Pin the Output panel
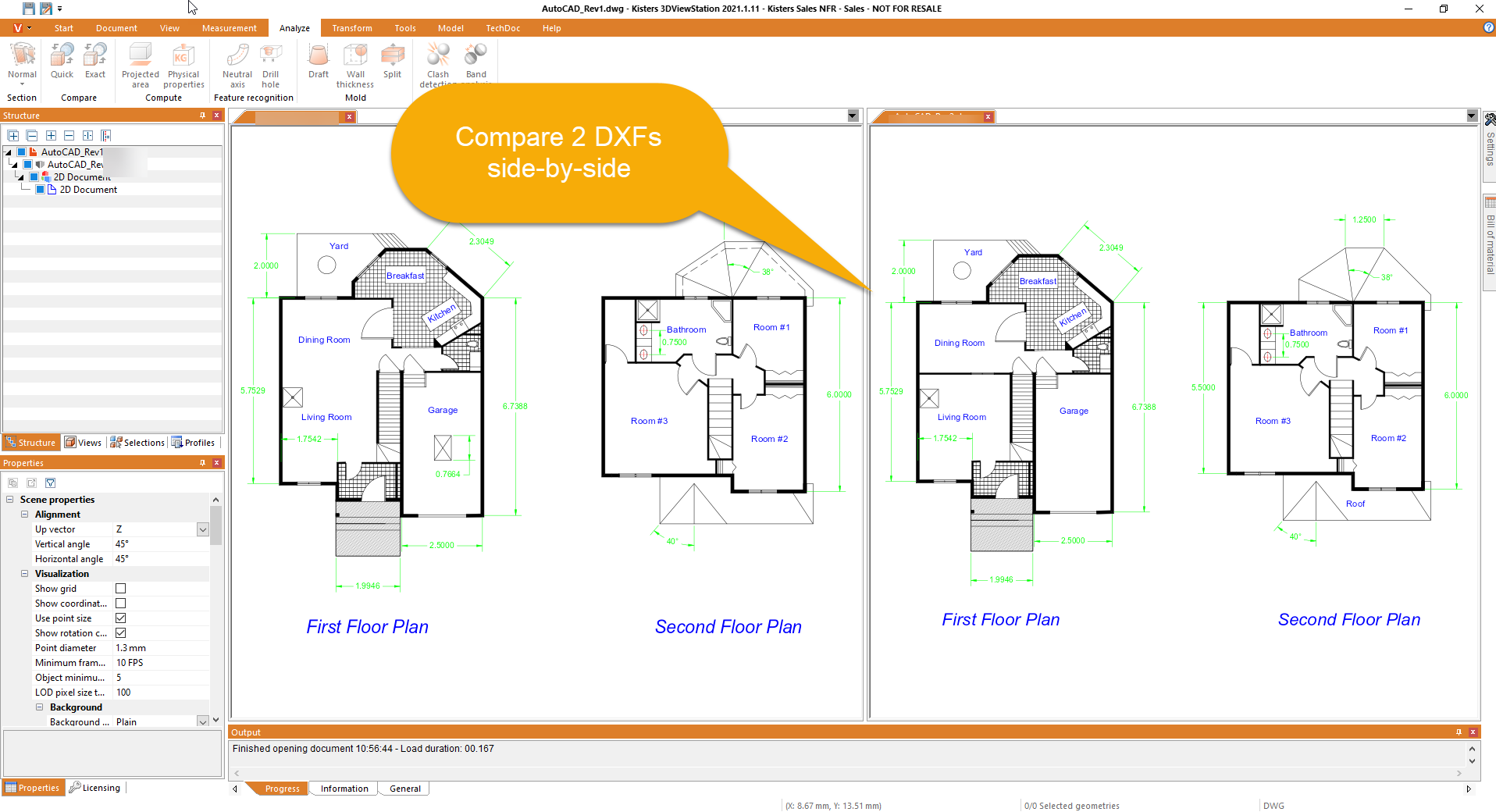 coord(1459,732)
